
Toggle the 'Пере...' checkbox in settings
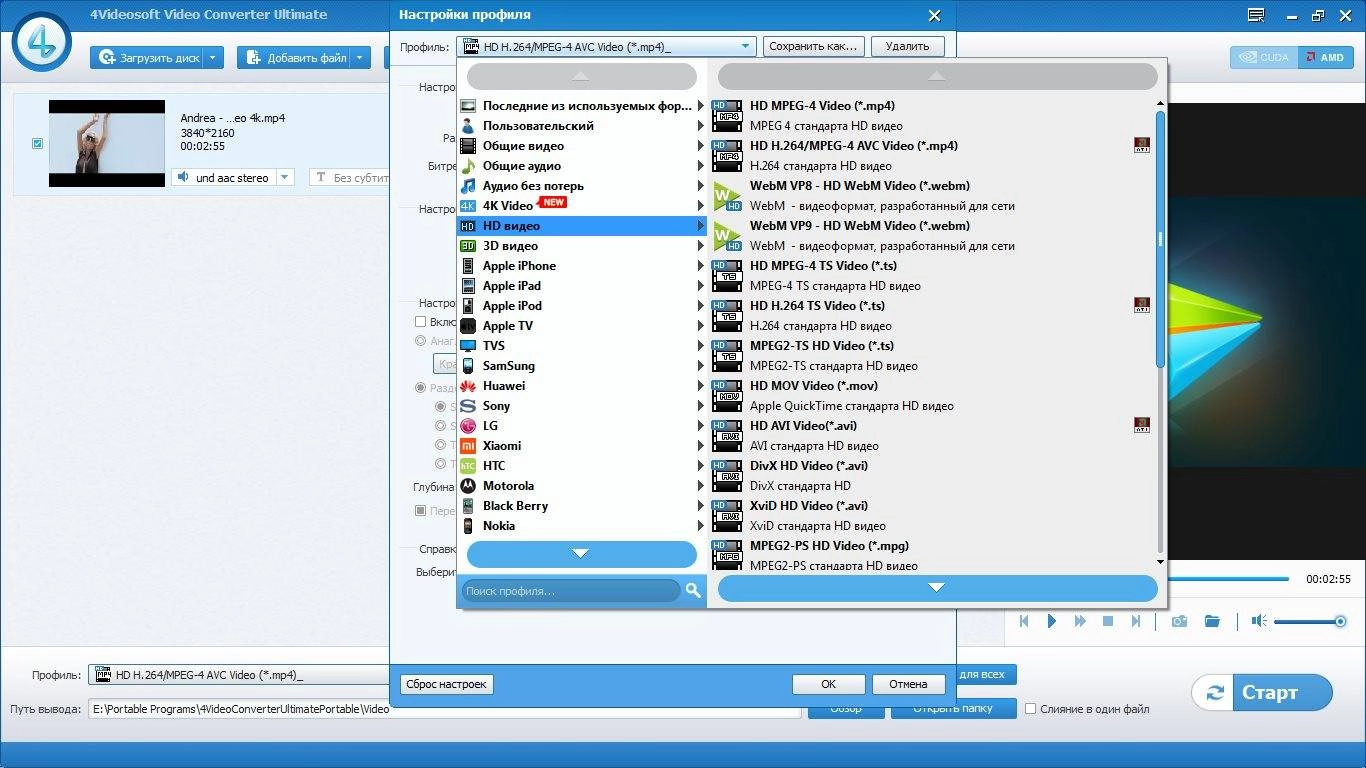point(421,511)
